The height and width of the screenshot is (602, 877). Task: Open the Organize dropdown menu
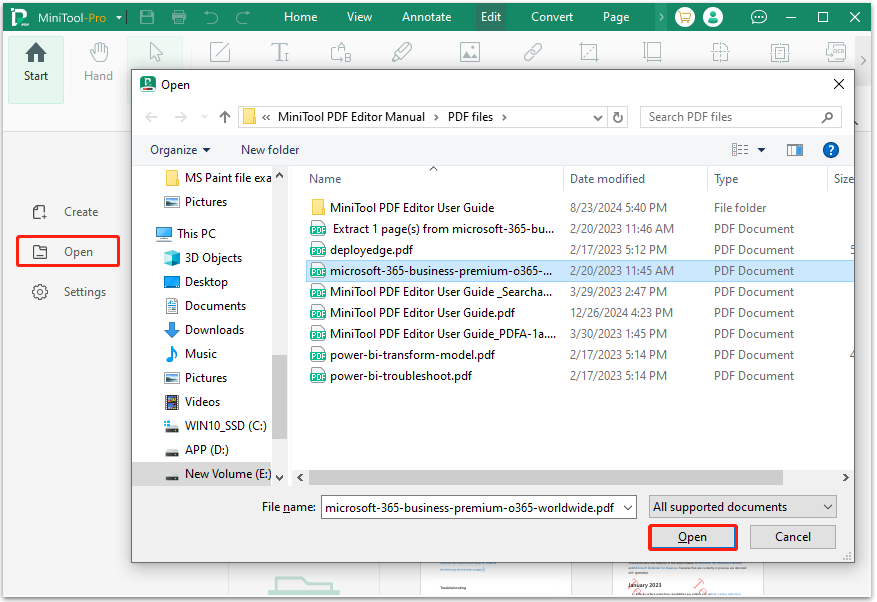point(180,150)
